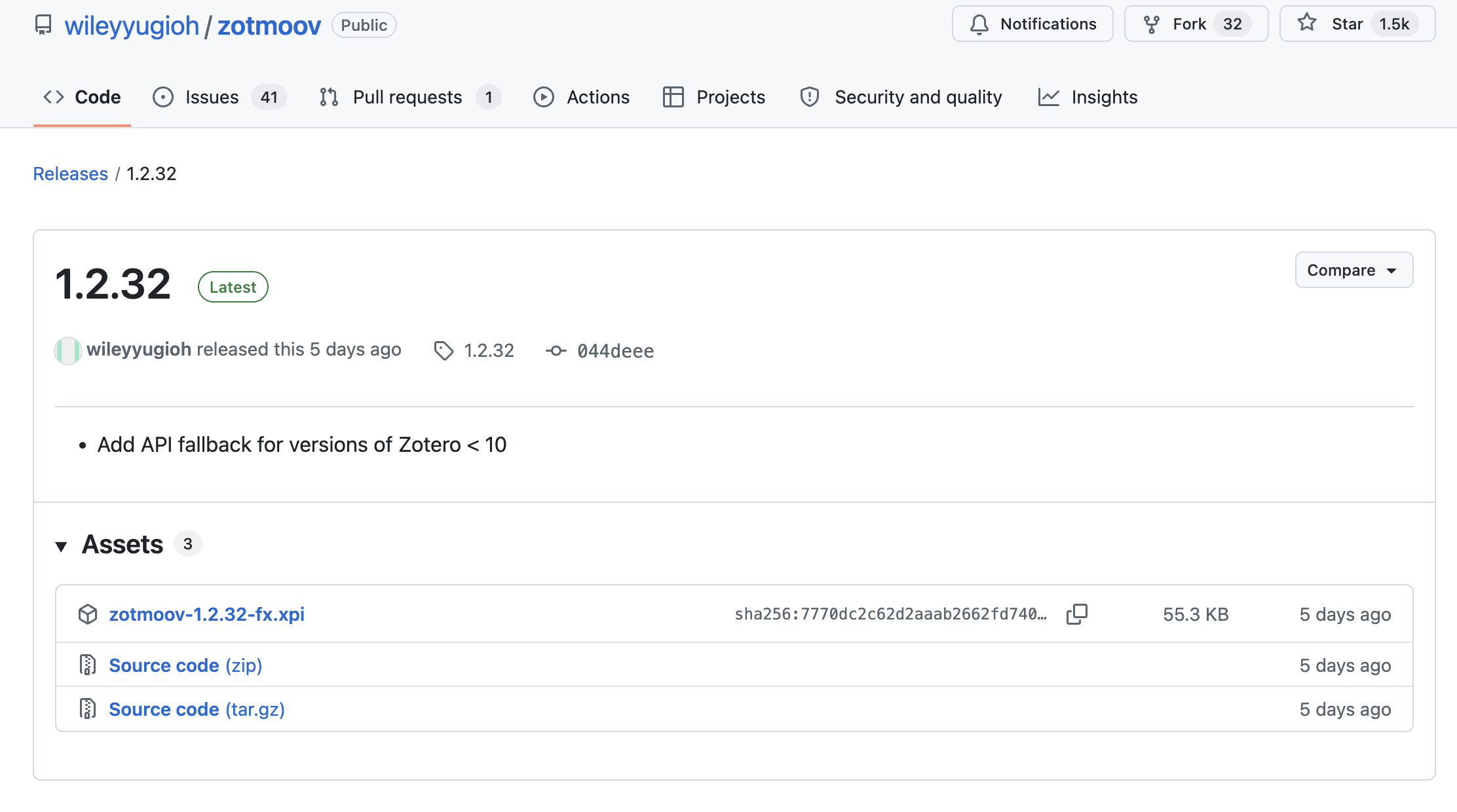This screenshot has width=1457, height=812.
Task: Open Security and quality tab
Action: pos(901,97)
